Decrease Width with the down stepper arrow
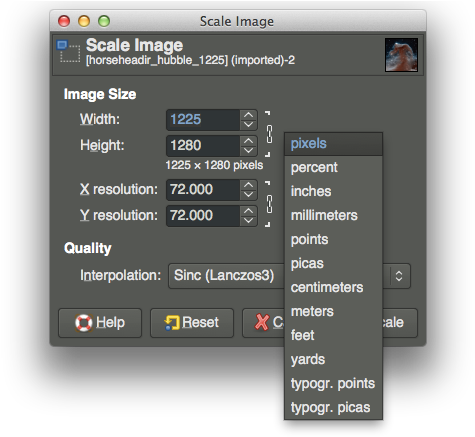 pyautogui.click(x=248, y=124)
